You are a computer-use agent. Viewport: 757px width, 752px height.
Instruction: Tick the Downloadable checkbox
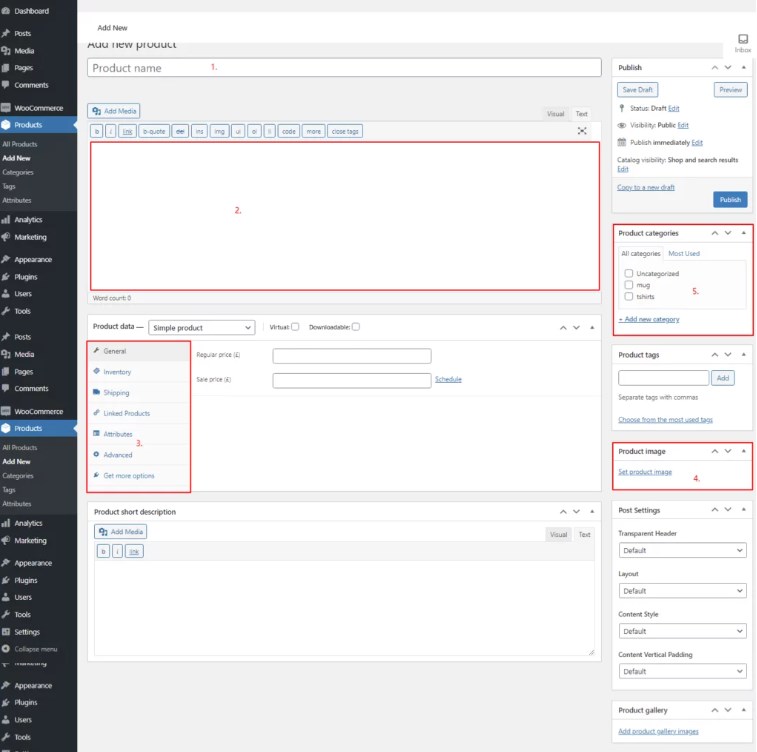coord(356,327)
